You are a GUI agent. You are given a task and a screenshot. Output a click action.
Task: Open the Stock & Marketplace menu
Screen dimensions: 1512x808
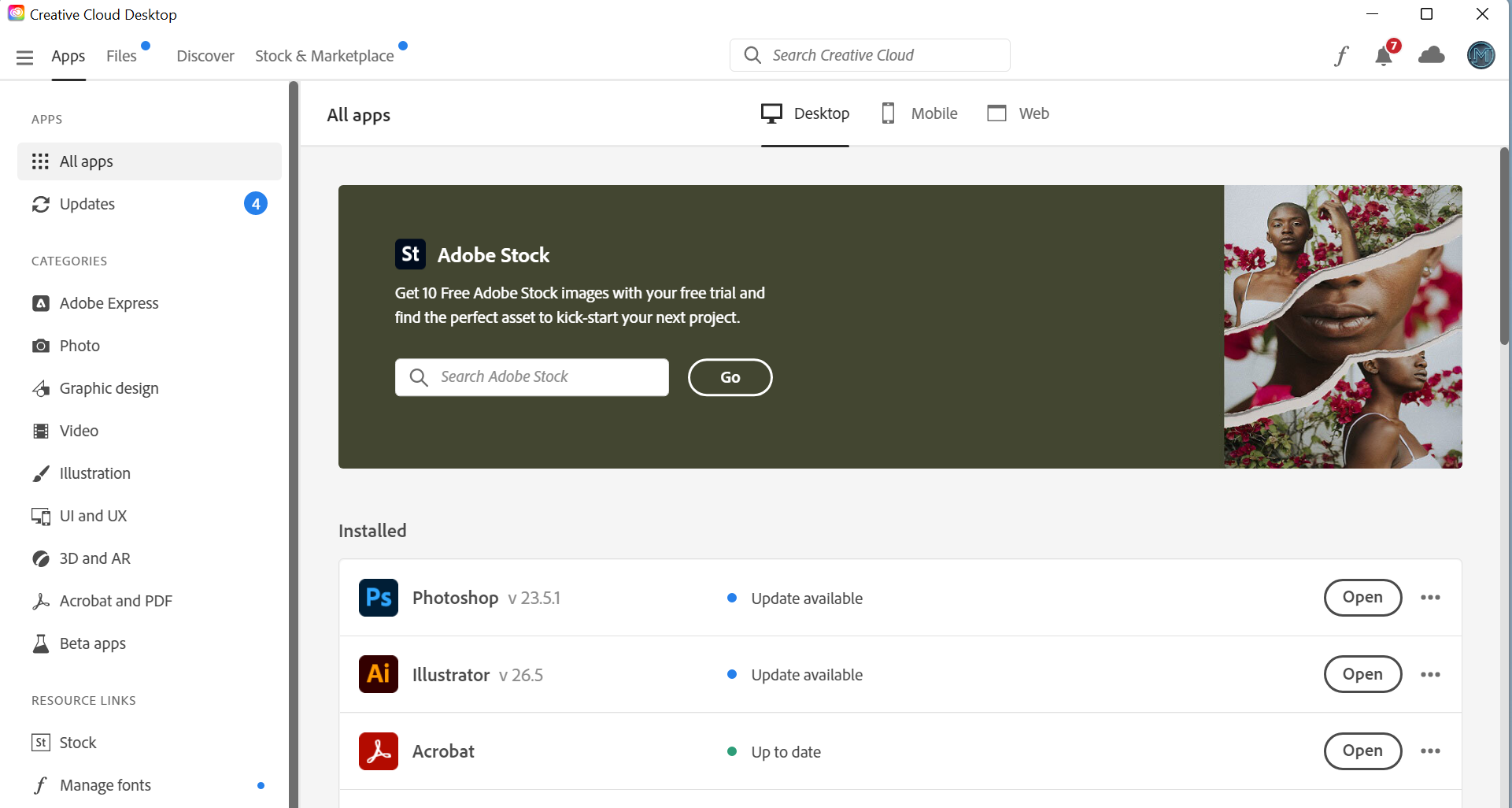(x=324, y=55)
